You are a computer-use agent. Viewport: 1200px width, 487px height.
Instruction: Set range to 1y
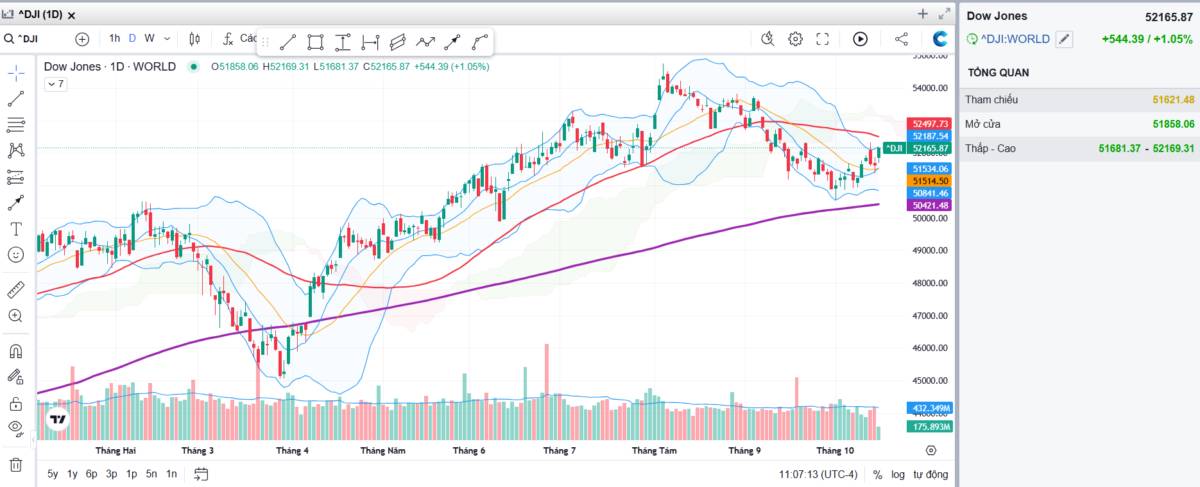[x=72, y=474]
